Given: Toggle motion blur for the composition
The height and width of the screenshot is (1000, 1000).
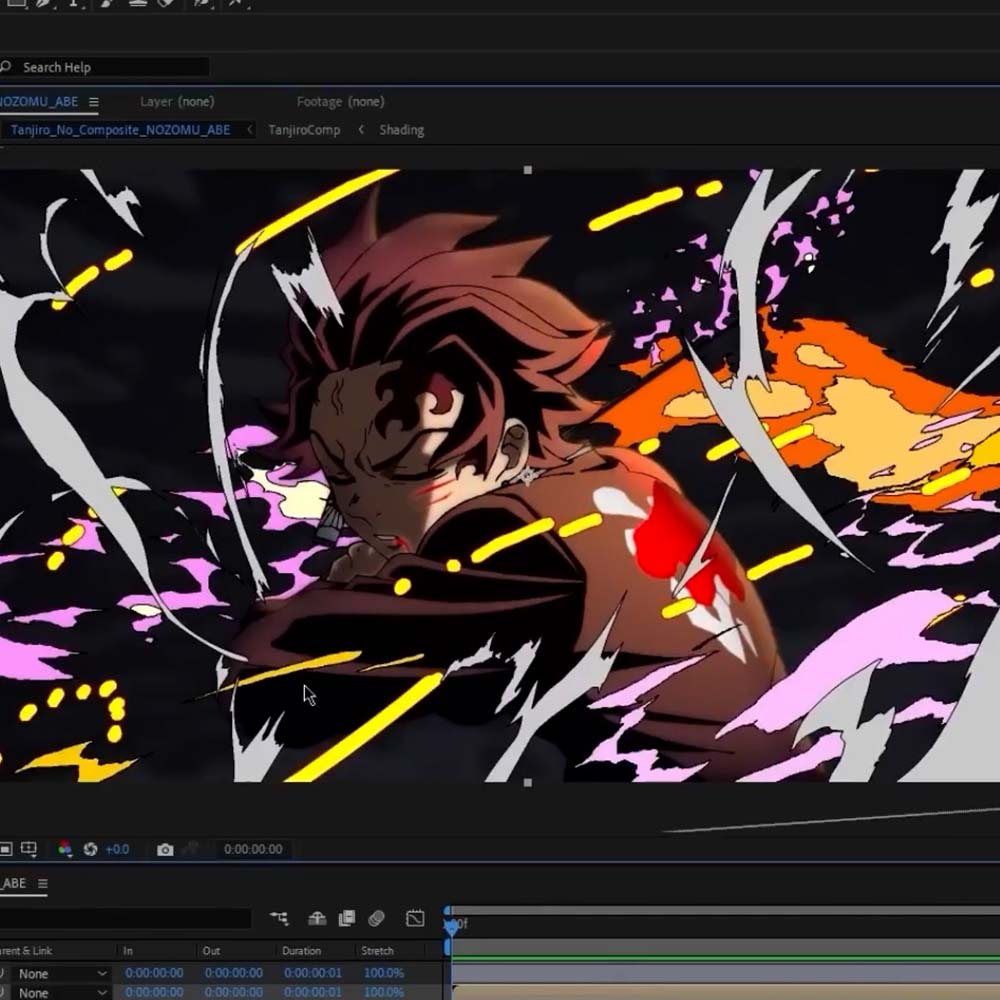Looking at the screenshot, I should (377, 918).
